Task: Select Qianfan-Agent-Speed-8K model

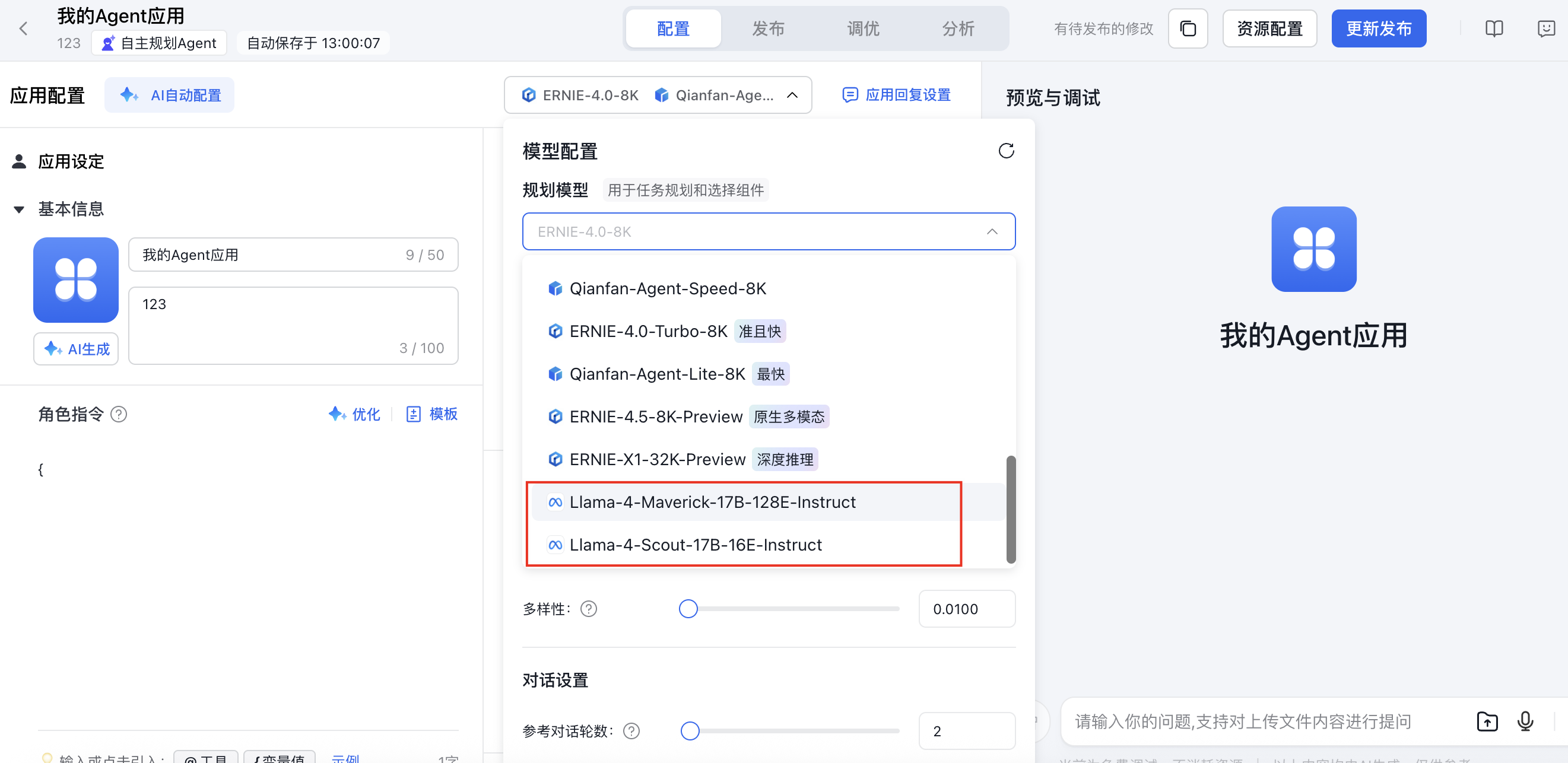Action: coord(768,288)
